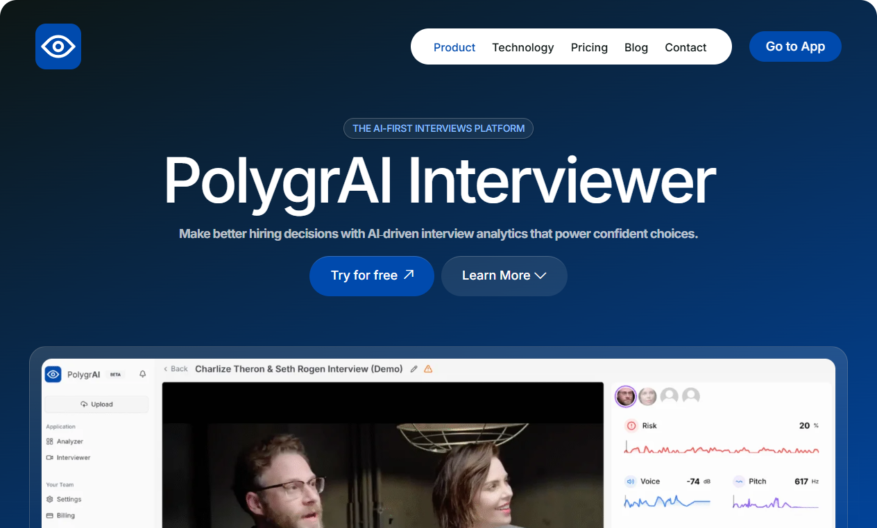Click the blue Voice waveform graph
The image size is (877, 528).
point(667,502)
